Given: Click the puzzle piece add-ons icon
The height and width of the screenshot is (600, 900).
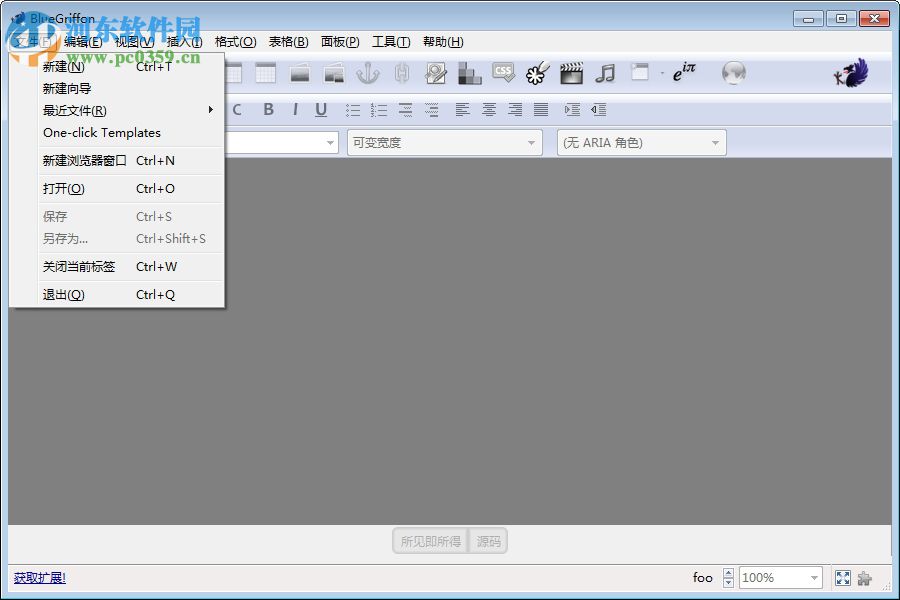Looking at the screenshot, I should (x=864, y=578).
